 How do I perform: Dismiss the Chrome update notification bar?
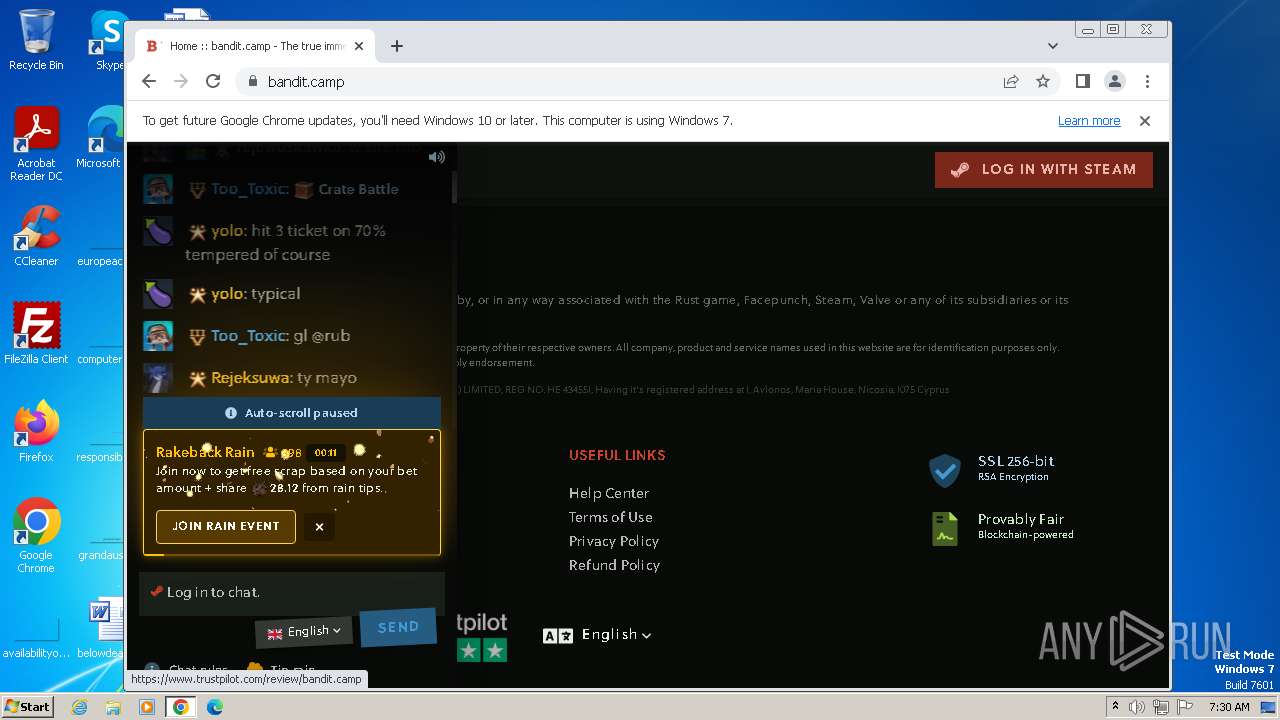[x=1145, y=121]
